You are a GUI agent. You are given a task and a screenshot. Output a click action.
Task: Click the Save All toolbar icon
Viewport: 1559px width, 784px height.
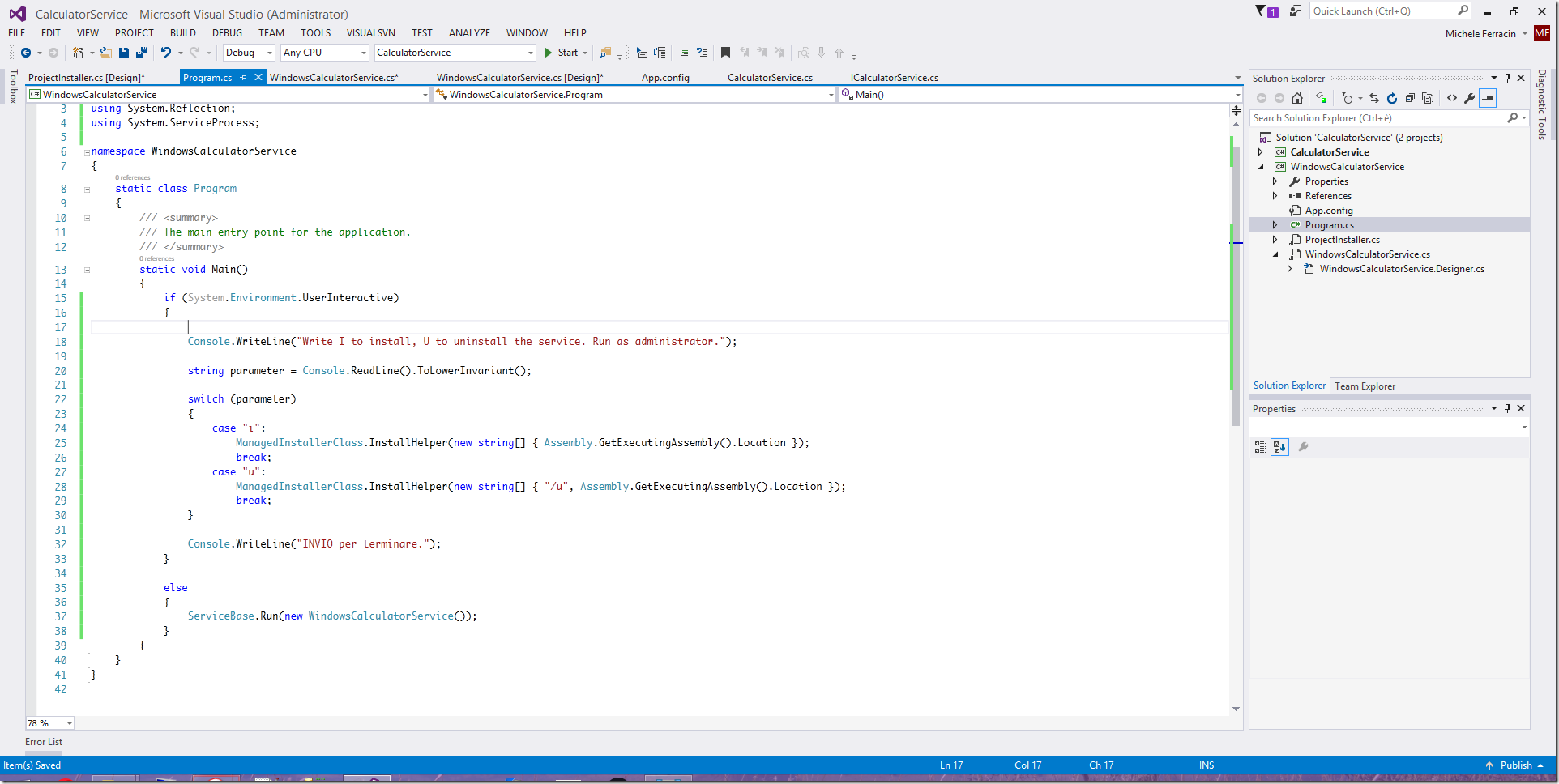(142, 53)
